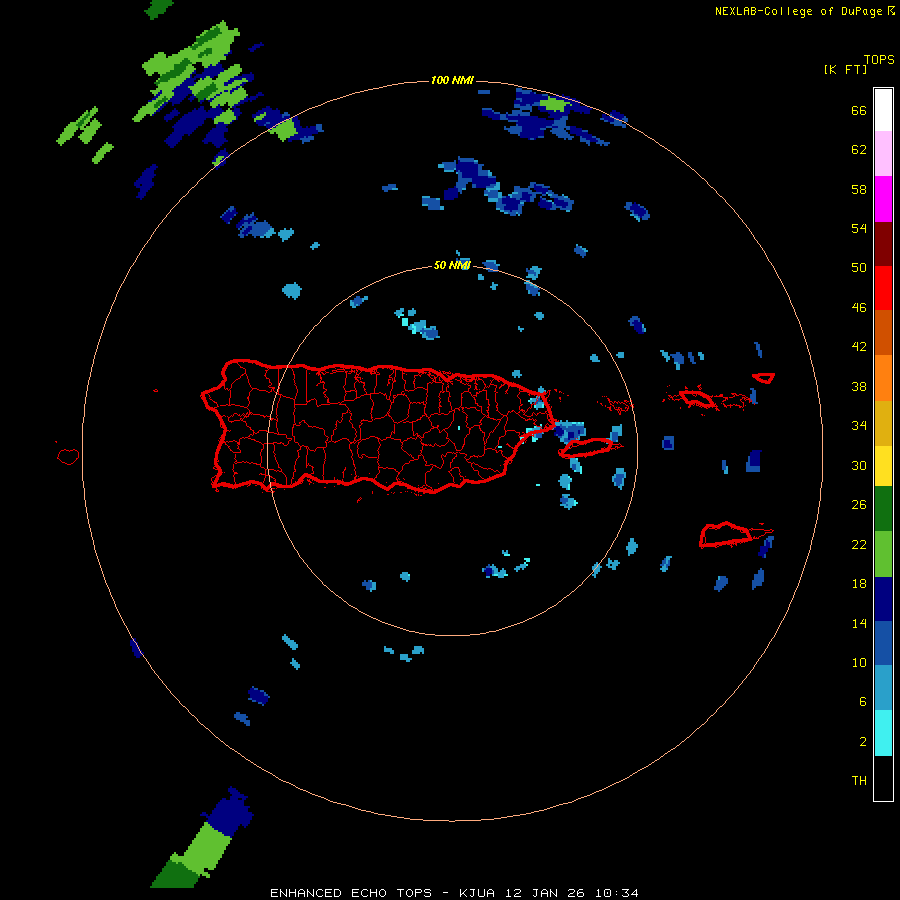
Task: Click the TOPS legend title
Action: coord(879,59)
